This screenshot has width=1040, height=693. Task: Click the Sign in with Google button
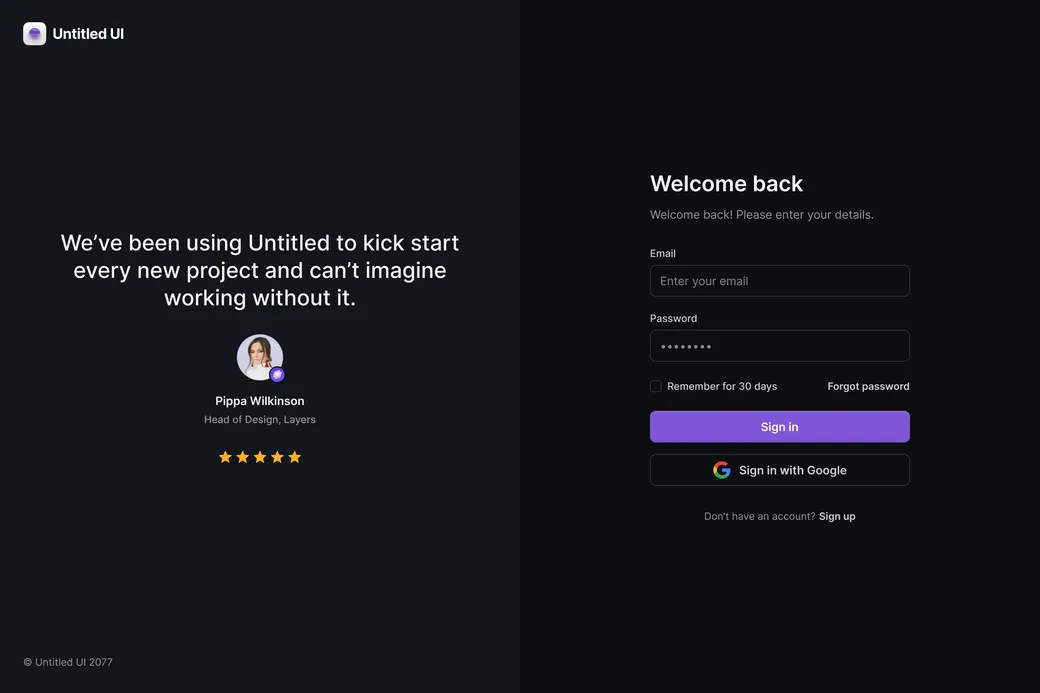click(x=779, y=469)
